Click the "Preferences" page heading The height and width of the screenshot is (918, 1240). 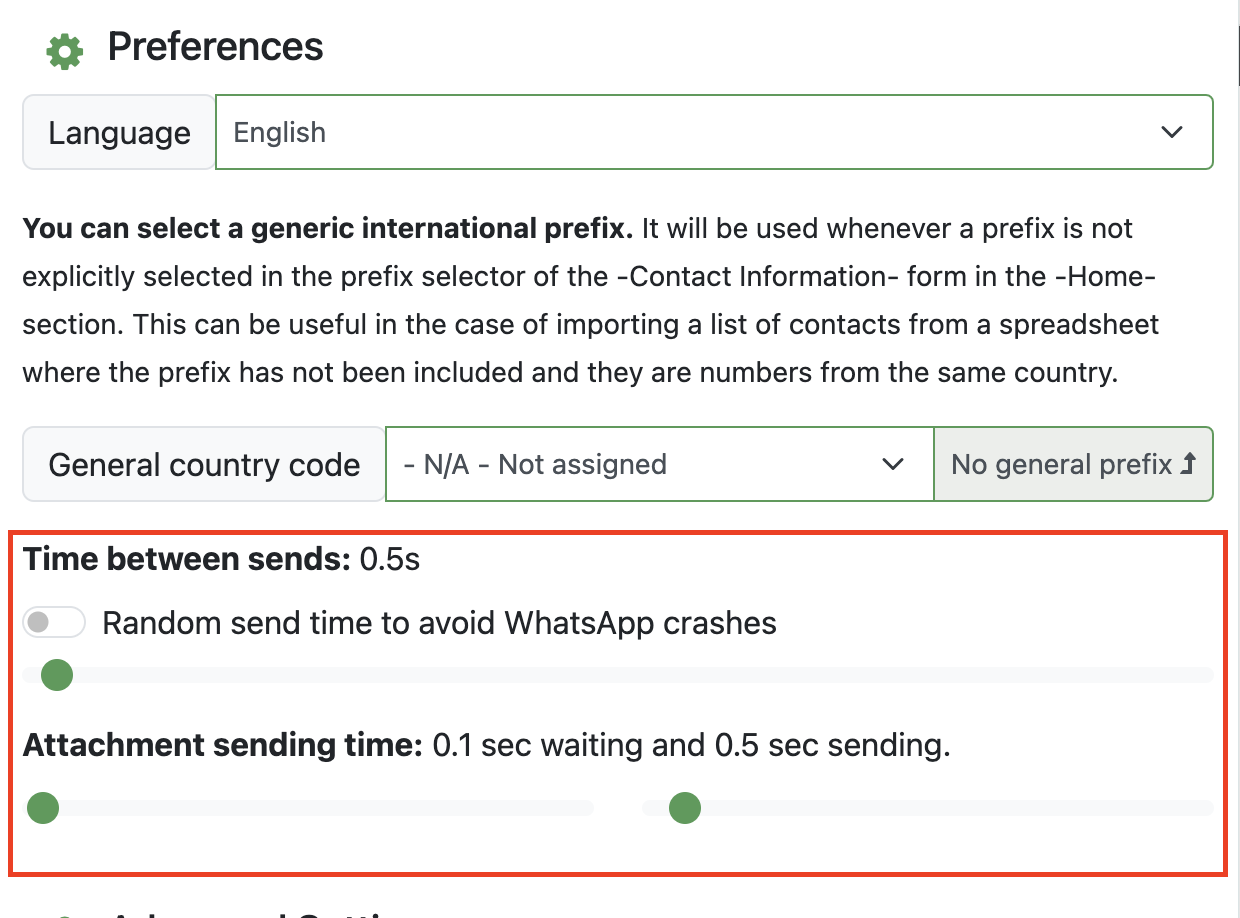click(215, 46)
